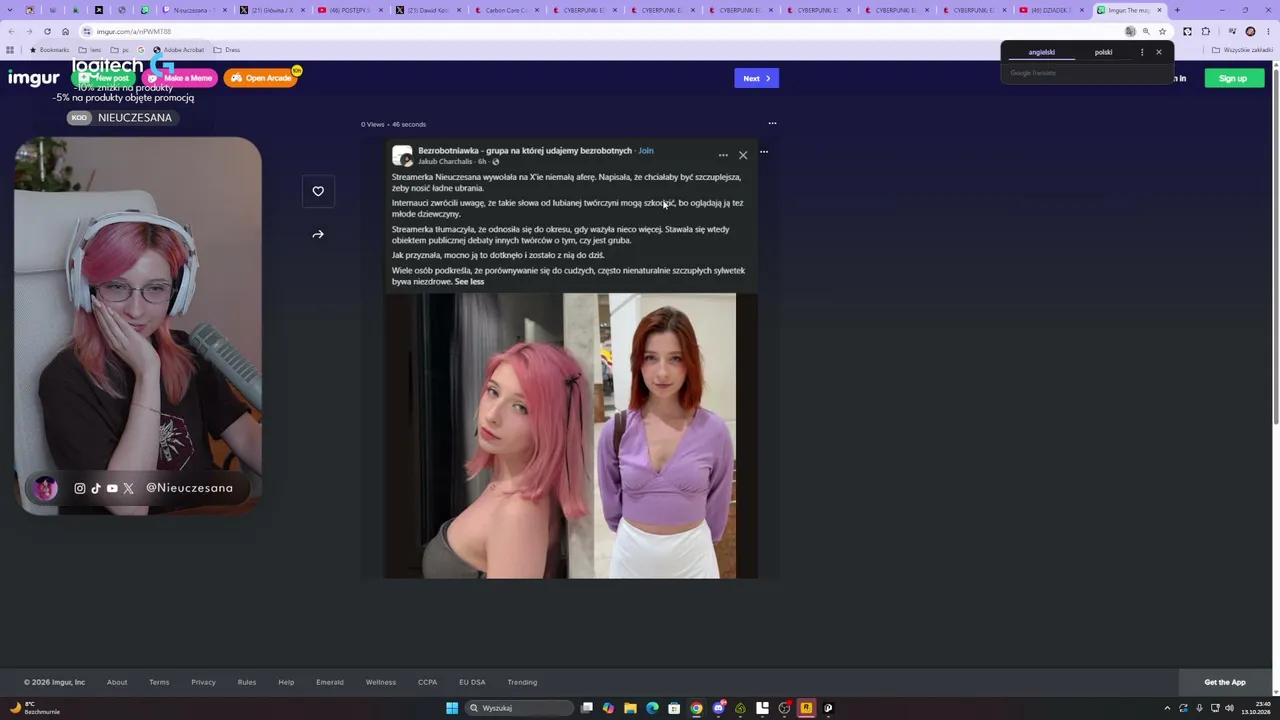Click the Wyszukaj taskbar search box
The width and height of the screenshot is (1280, 720).
[520, 708]
